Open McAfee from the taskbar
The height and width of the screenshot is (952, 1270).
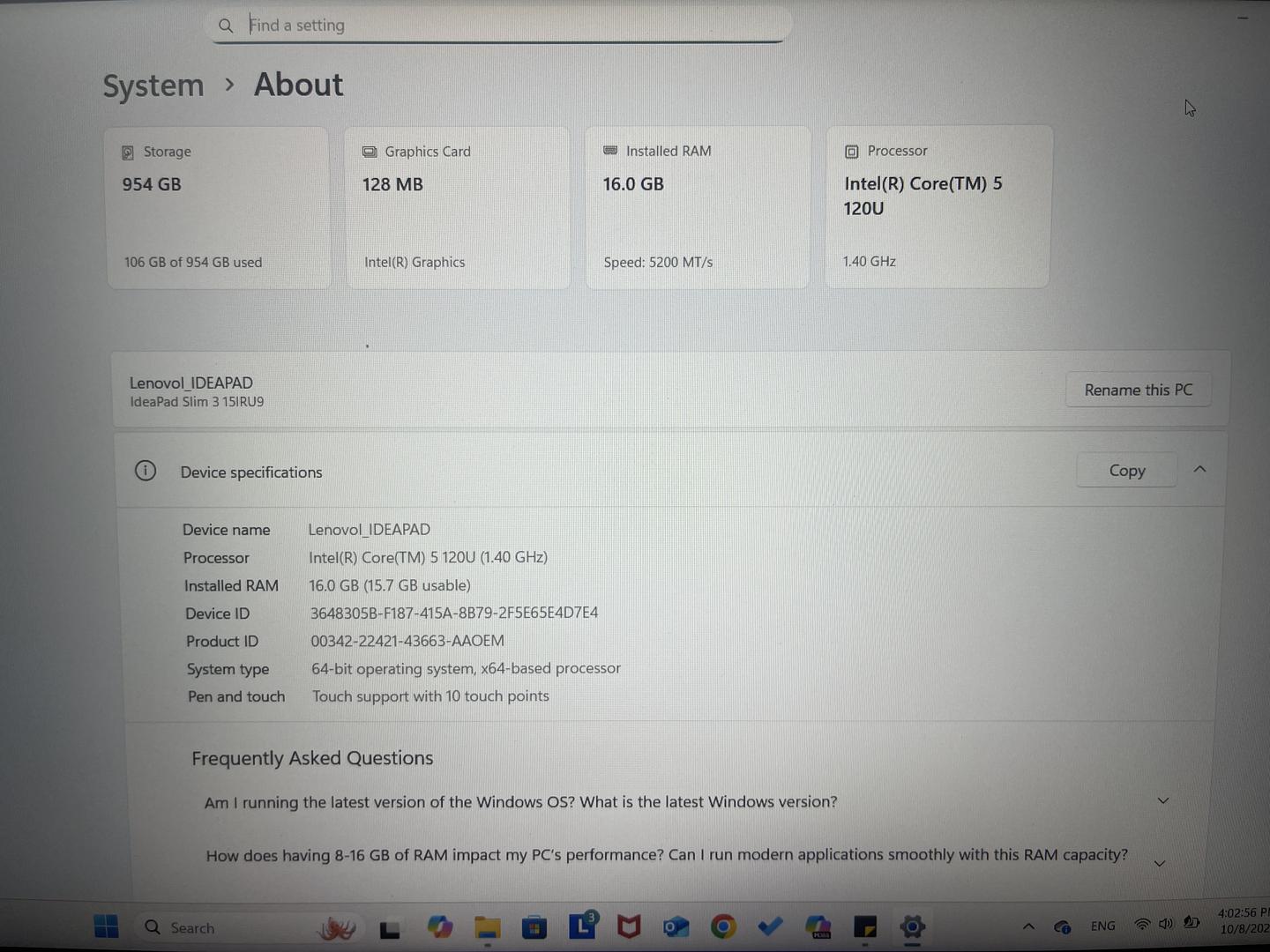point(629,926)
